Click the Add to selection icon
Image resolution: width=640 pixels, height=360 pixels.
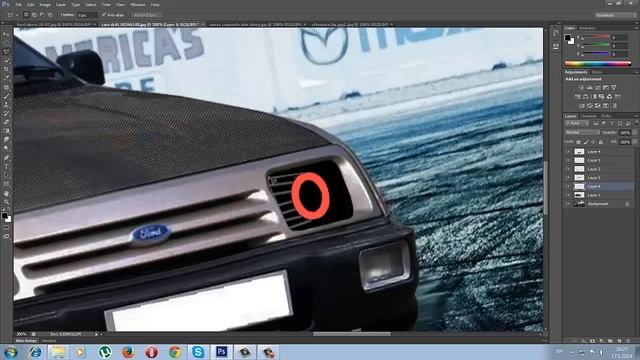(34, 15)
